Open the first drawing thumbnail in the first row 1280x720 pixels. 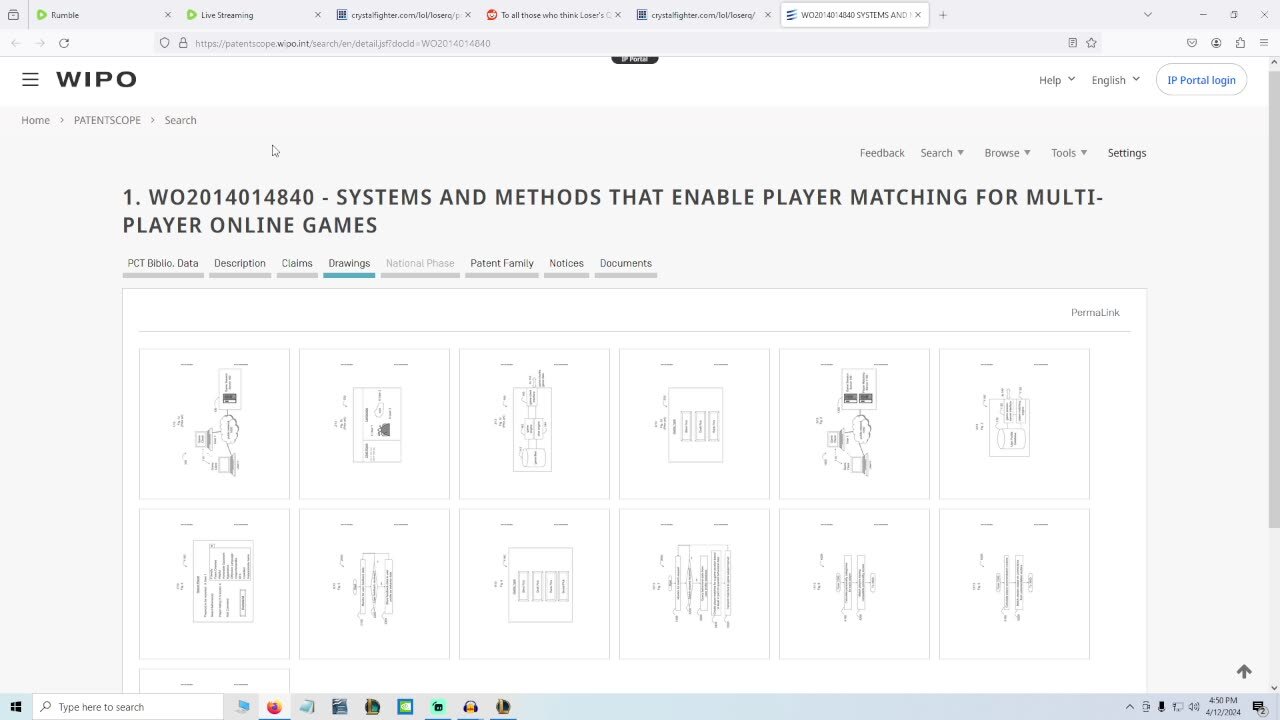pos(214,424)
